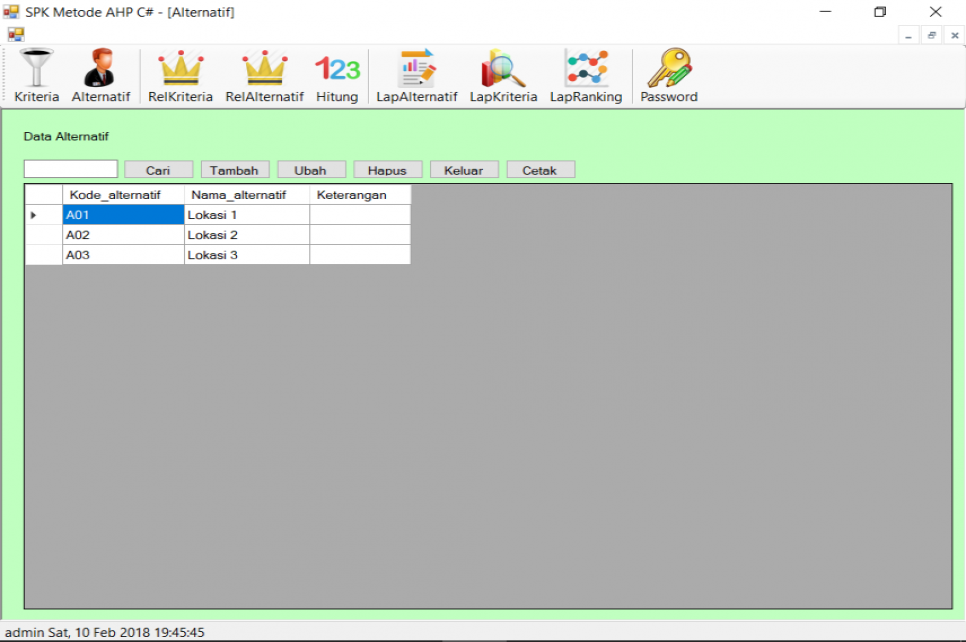Click the admin date status bar text

105,632
